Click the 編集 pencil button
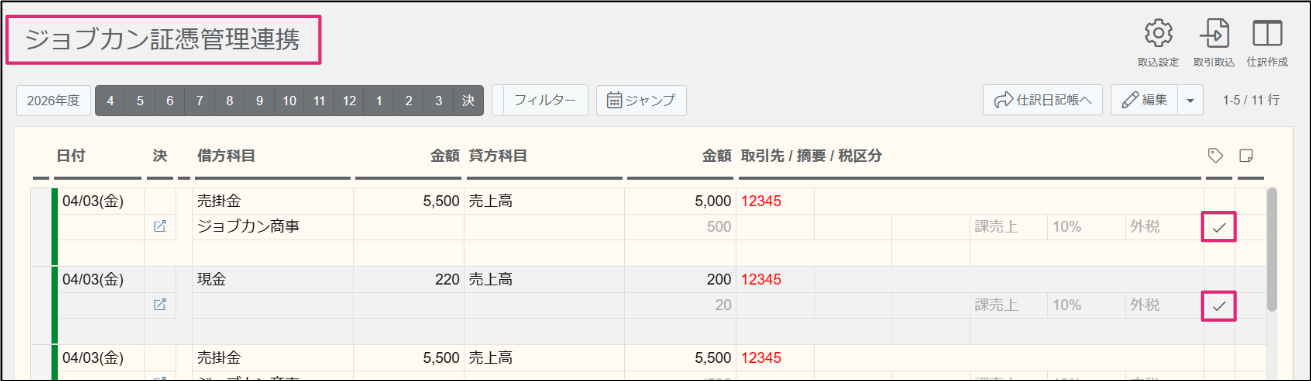Screen dimensions: 1311x381 tap(1145, 100)
